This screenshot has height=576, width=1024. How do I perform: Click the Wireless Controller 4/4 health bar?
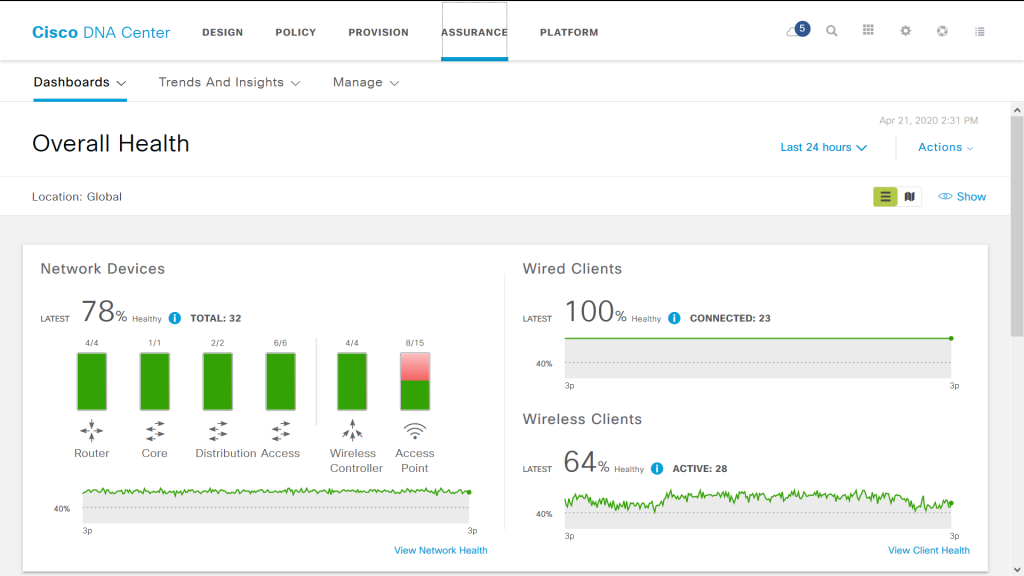tap(352, 381)
